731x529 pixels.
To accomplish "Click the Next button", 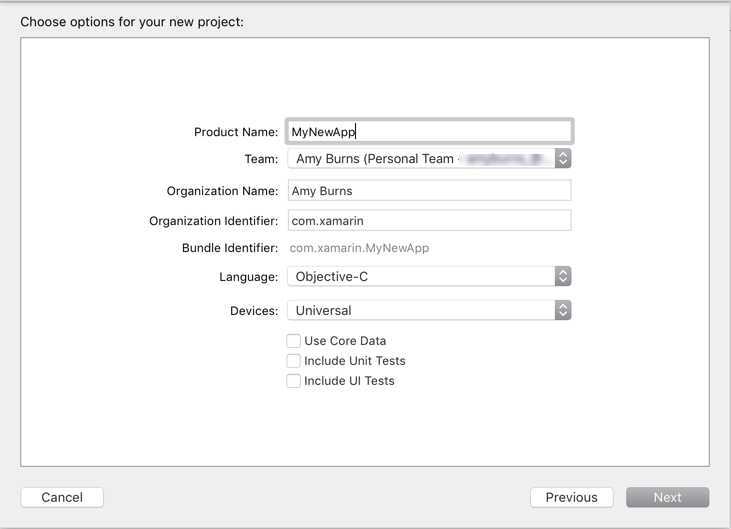I will 668,497.
